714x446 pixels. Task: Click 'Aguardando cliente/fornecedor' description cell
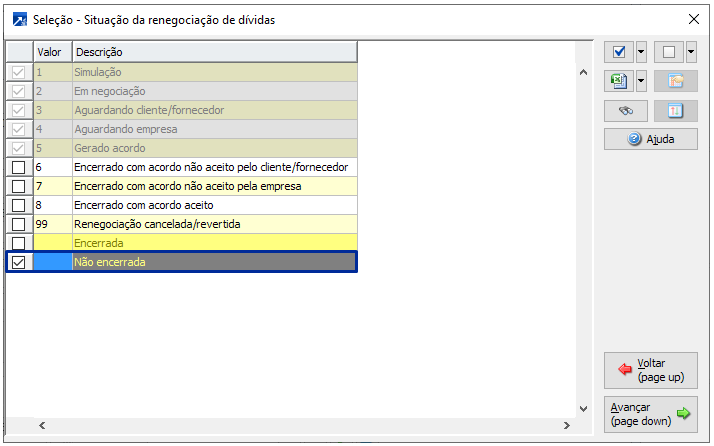click(215, 110)
